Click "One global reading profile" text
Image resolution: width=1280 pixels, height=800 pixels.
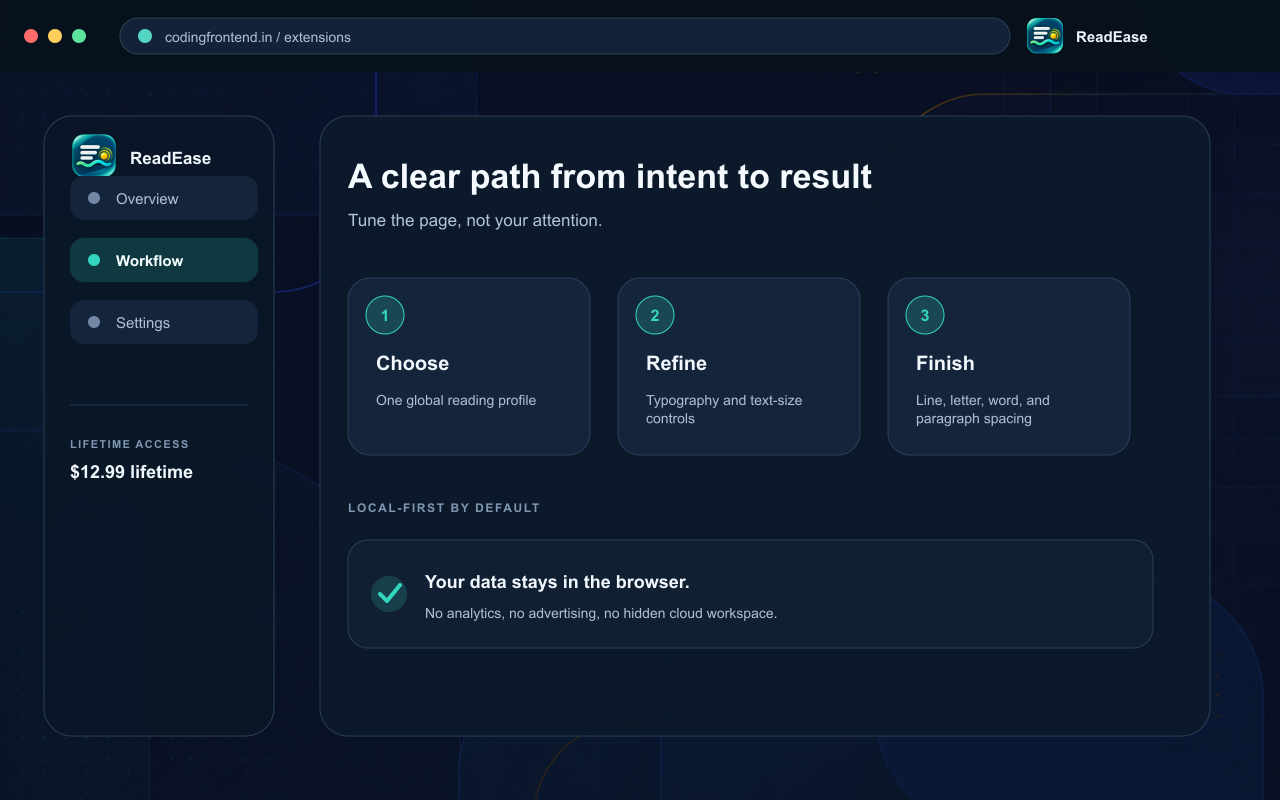point(456,400)
